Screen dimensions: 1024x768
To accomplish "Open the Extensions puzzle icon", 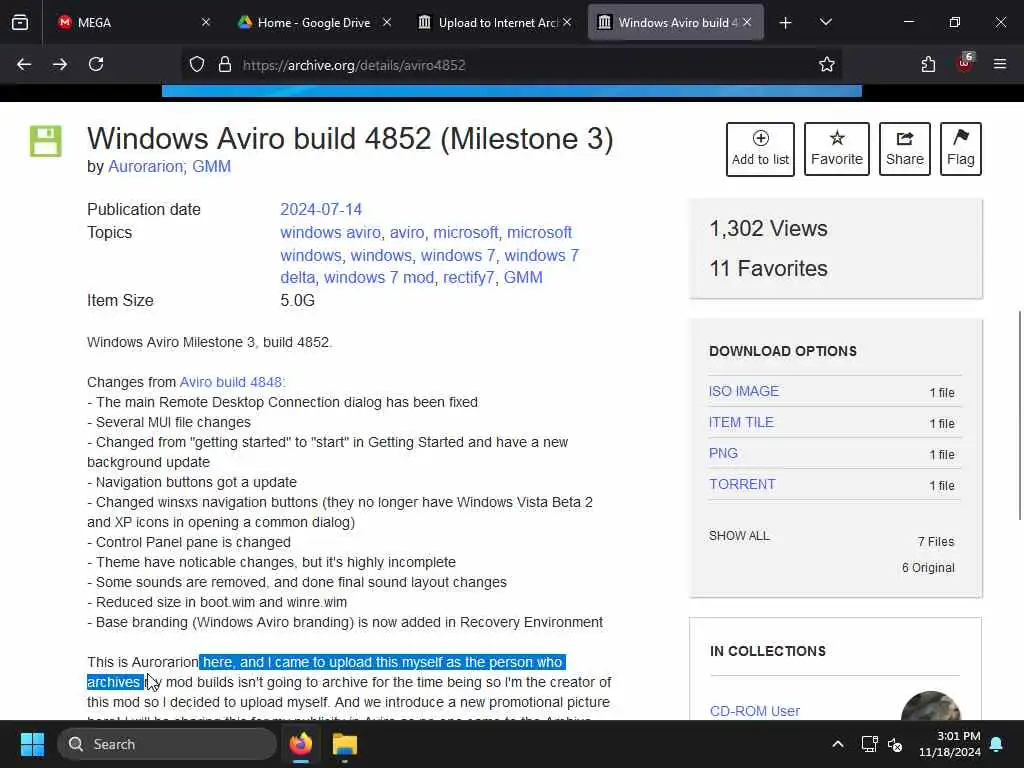I will tap(928, 64).
